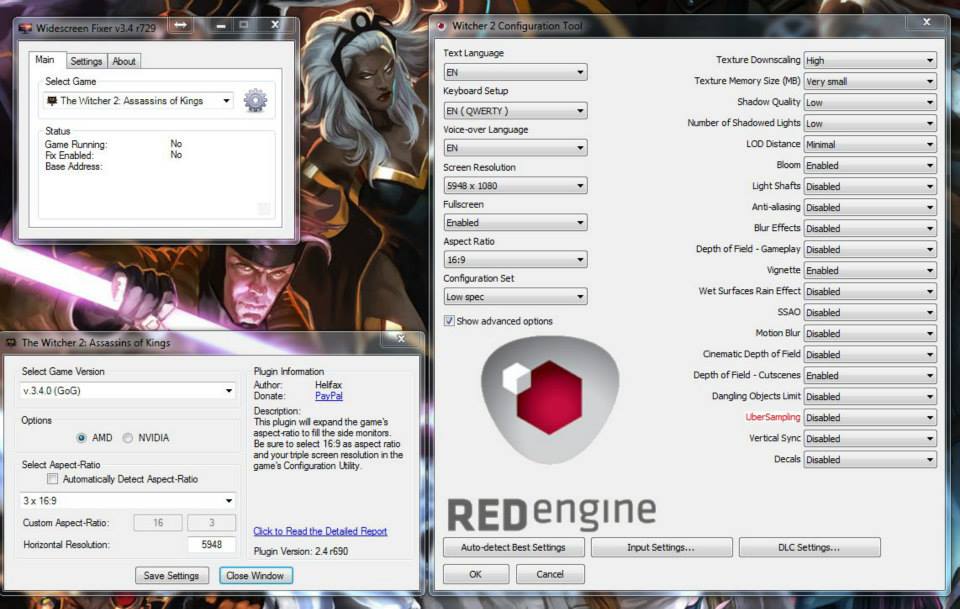The image size is (960, 609).
Task: Click the Witcher plugin window title icon
Action: tap(10, 343)
